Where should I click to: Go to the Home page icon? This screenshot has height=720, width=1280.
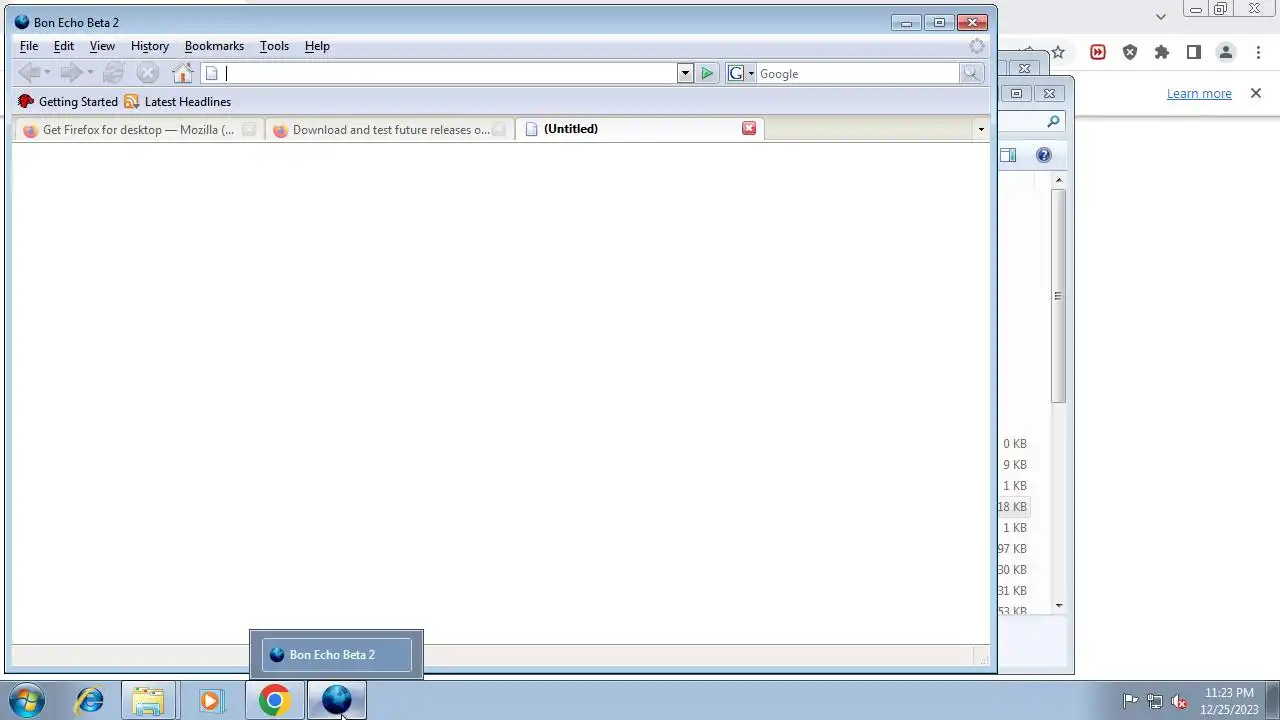182,73
